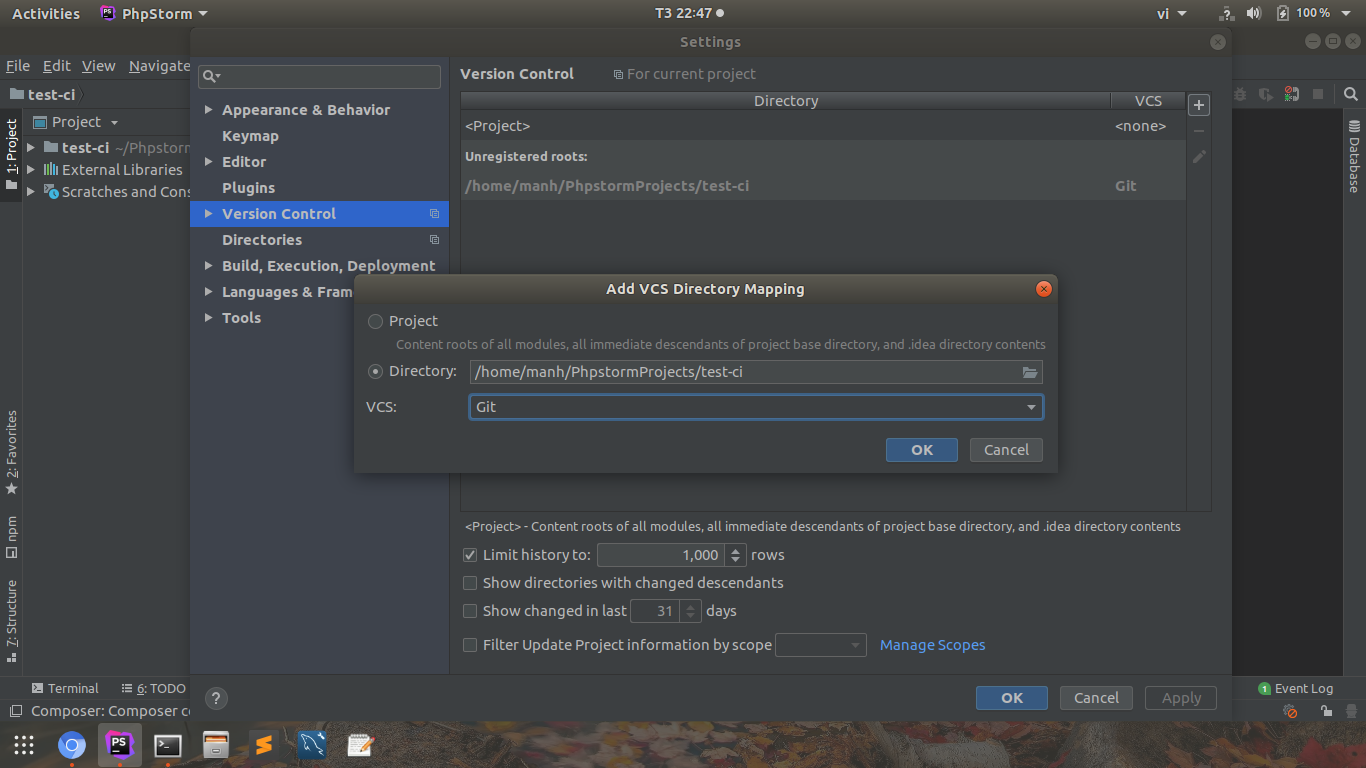This screenshot has height=768, width=1366.
Task: Click the plus icon to add VCS mapping
Action: pos(1199,105)
